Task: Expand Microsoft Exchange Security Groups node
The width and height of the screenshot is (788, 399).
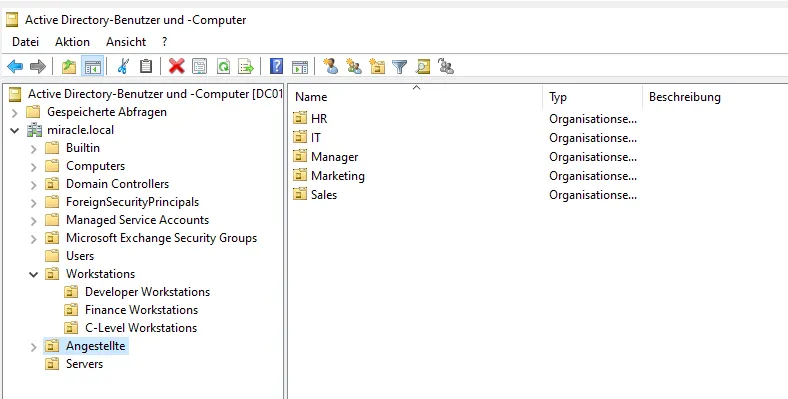Action: (34, 239)
